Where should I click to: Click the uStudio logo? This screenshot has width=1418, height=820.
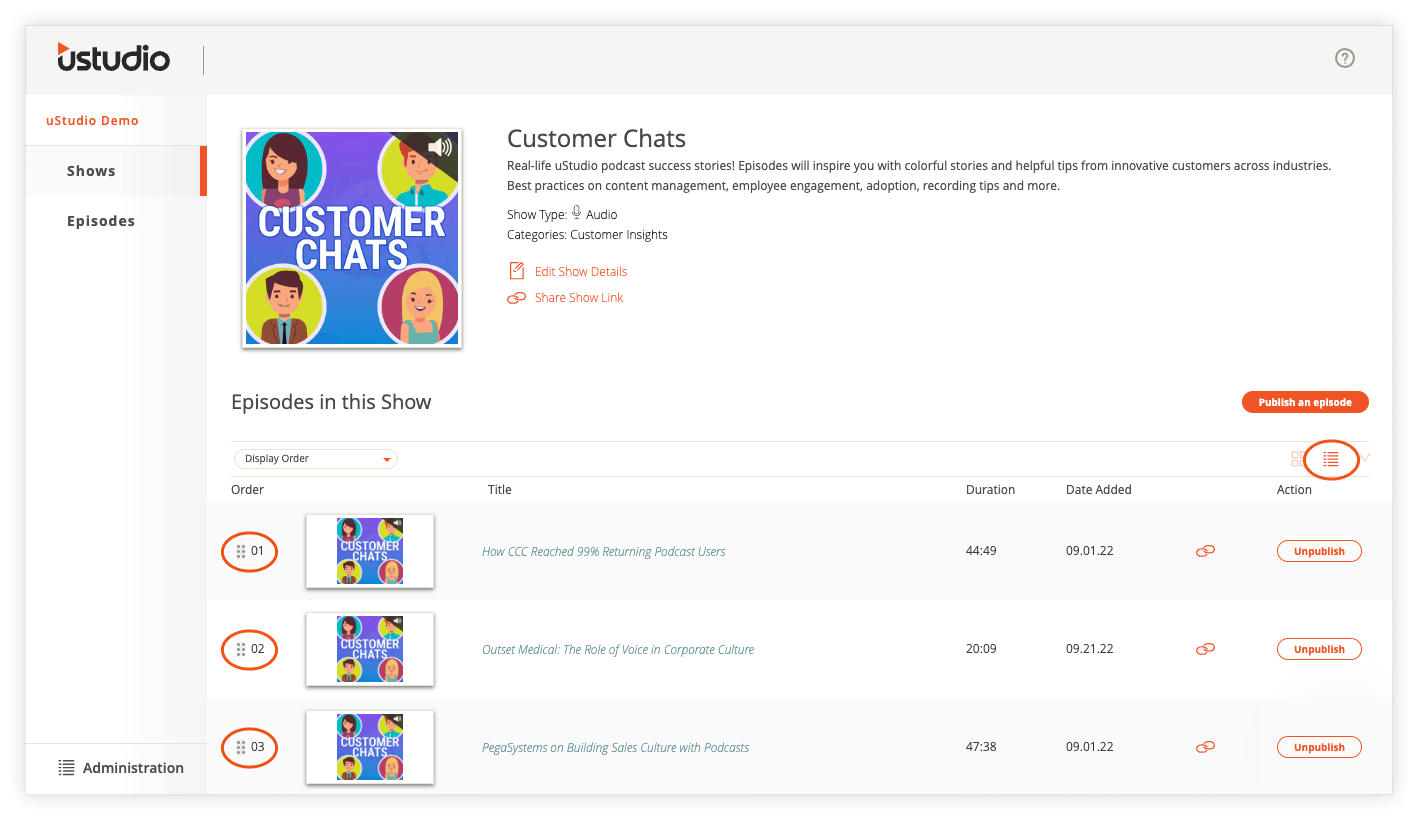[113, 57]
